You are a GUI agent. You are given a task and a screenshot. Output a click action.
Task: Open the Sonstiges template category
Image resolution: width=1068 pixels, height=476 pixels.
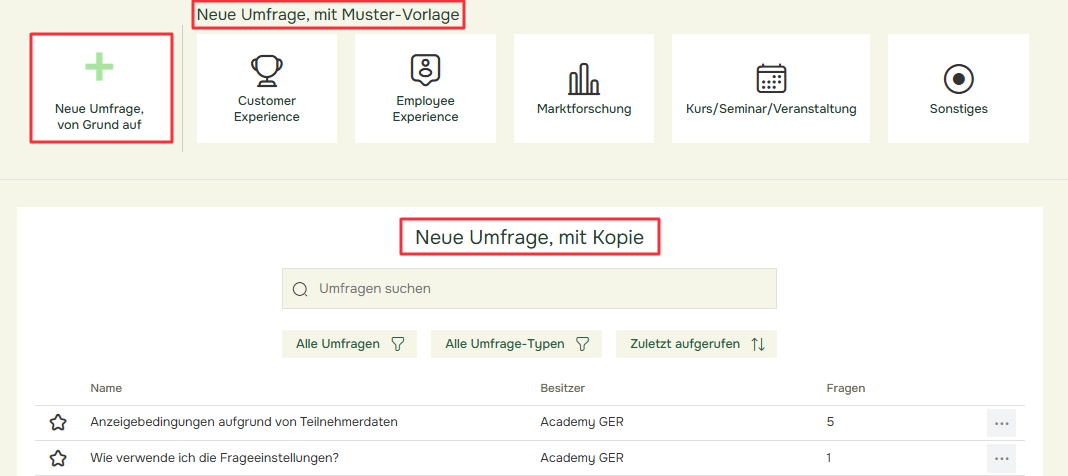tap(958, 89)
